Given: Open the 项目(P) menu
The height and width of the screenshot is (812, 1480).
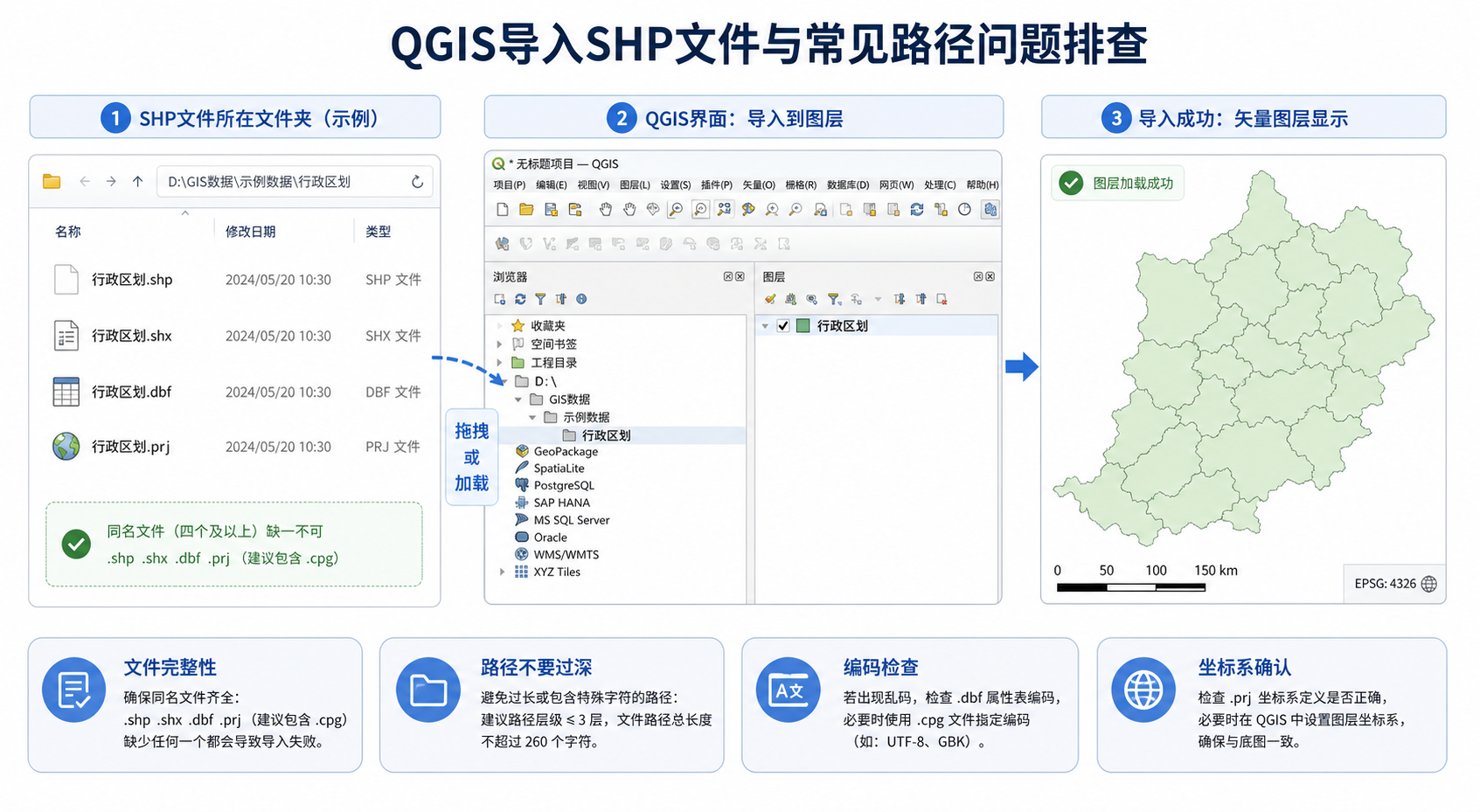Looking at the screenshot, I should coord(509,185).
